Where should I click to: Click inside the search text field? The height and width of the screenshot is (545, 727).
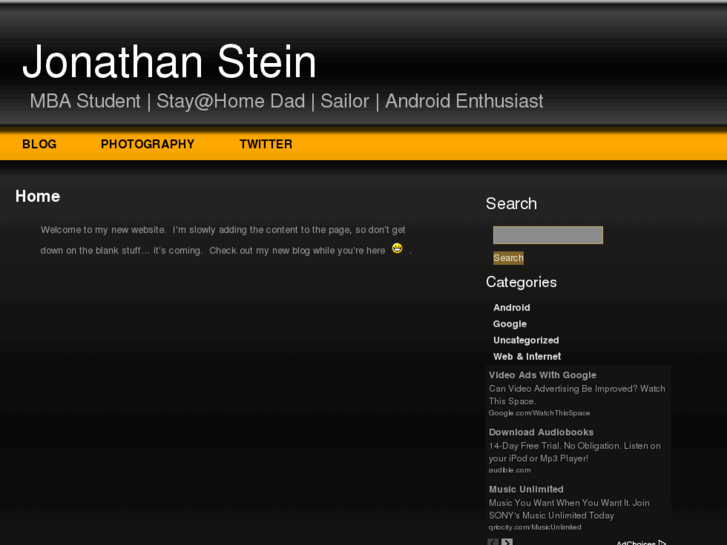[548, 235]
